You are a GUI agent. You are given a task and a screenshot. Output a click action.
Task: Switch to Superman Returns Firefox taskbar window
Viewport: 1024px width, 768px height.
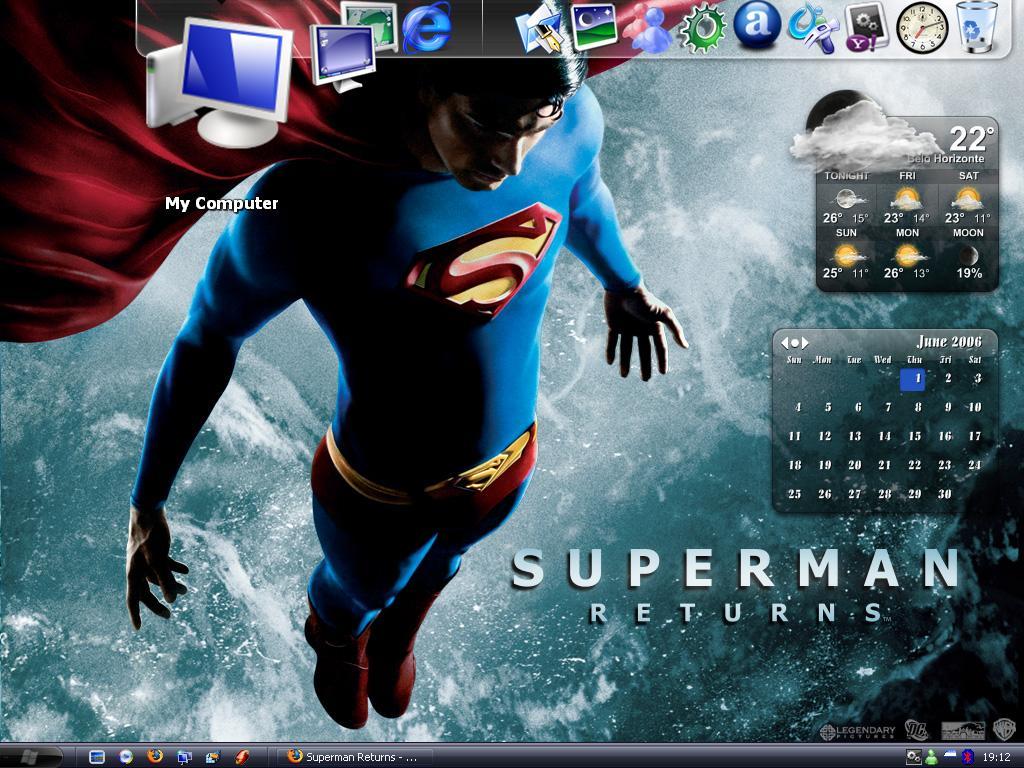(x=354, y=757)
